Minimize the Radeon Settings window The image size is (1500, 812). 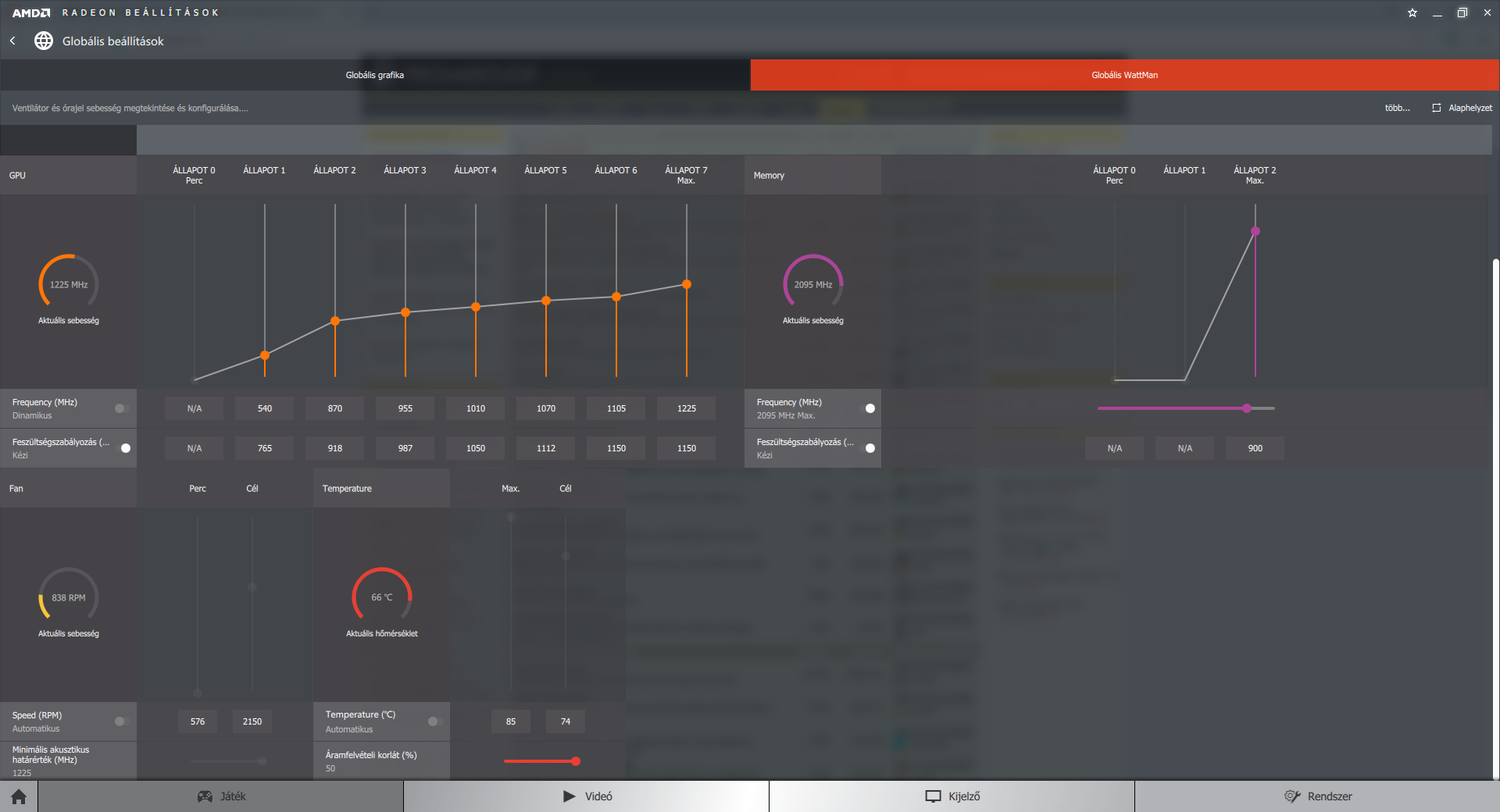click(x=1437, y=12)
